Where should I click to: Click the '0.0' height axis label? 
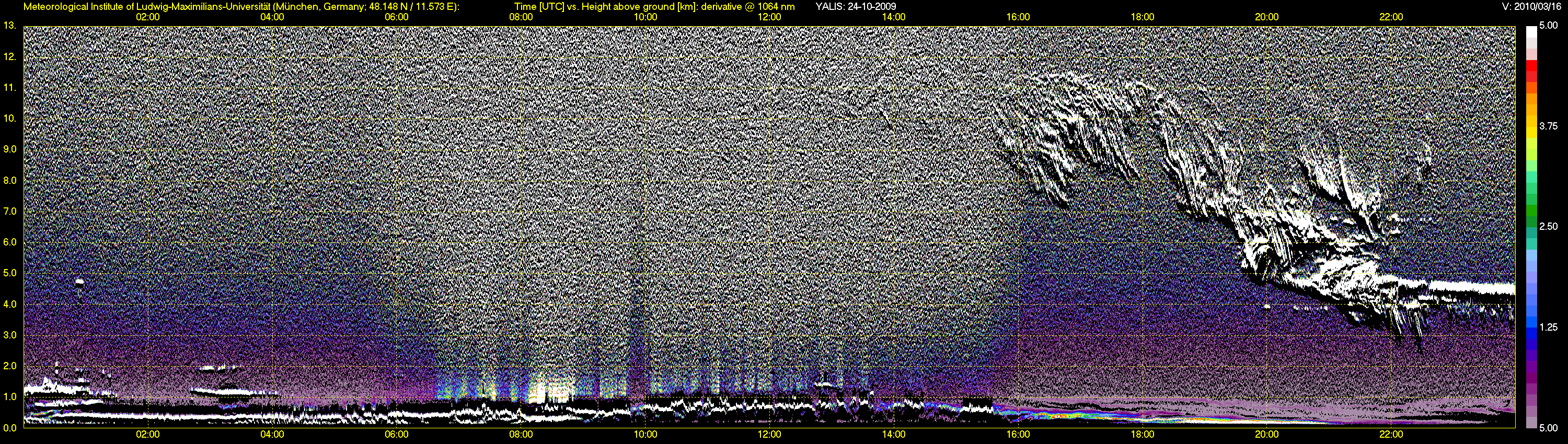pos(9,428)
